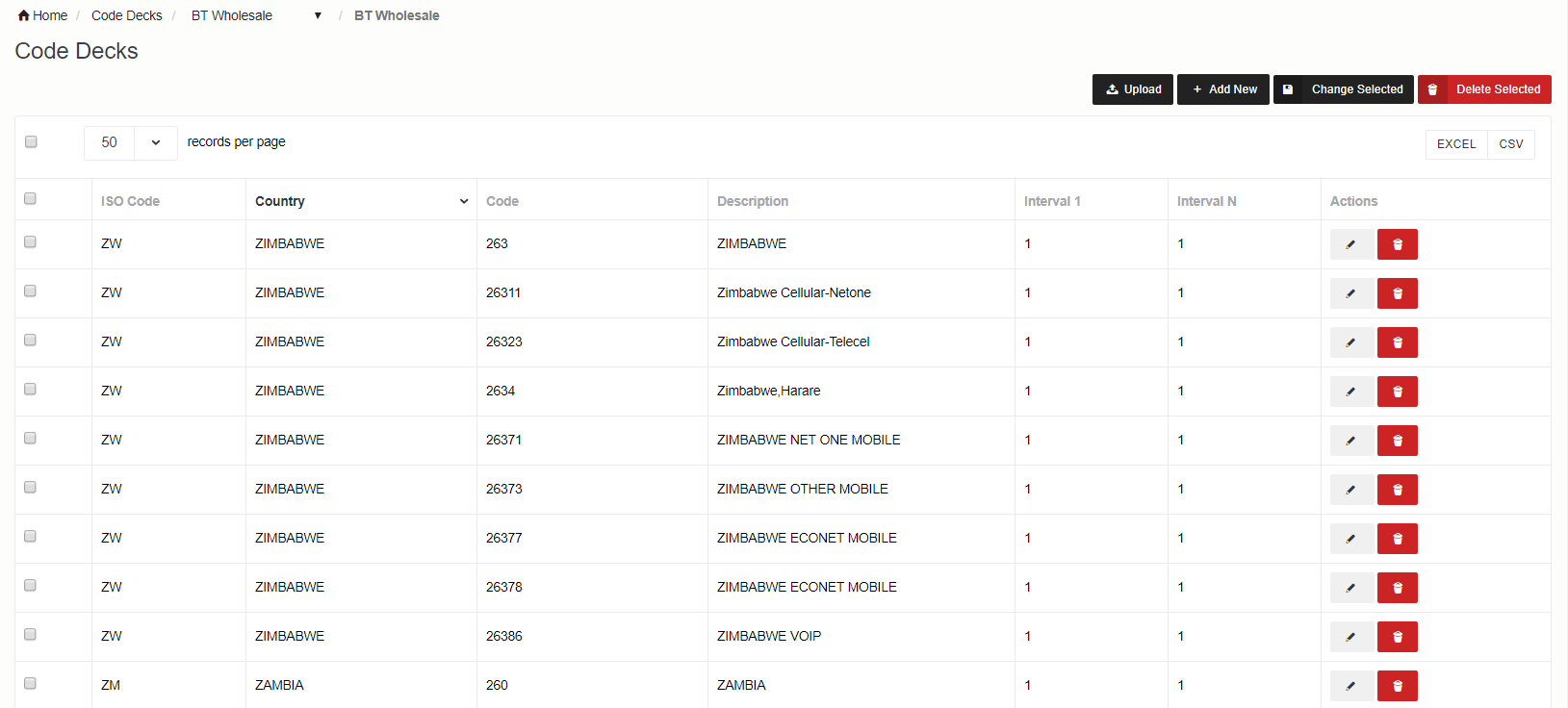Delete the ZAMBIA code 260 row
This screenshot has height=708, width=1568.
coord(1397,686)
